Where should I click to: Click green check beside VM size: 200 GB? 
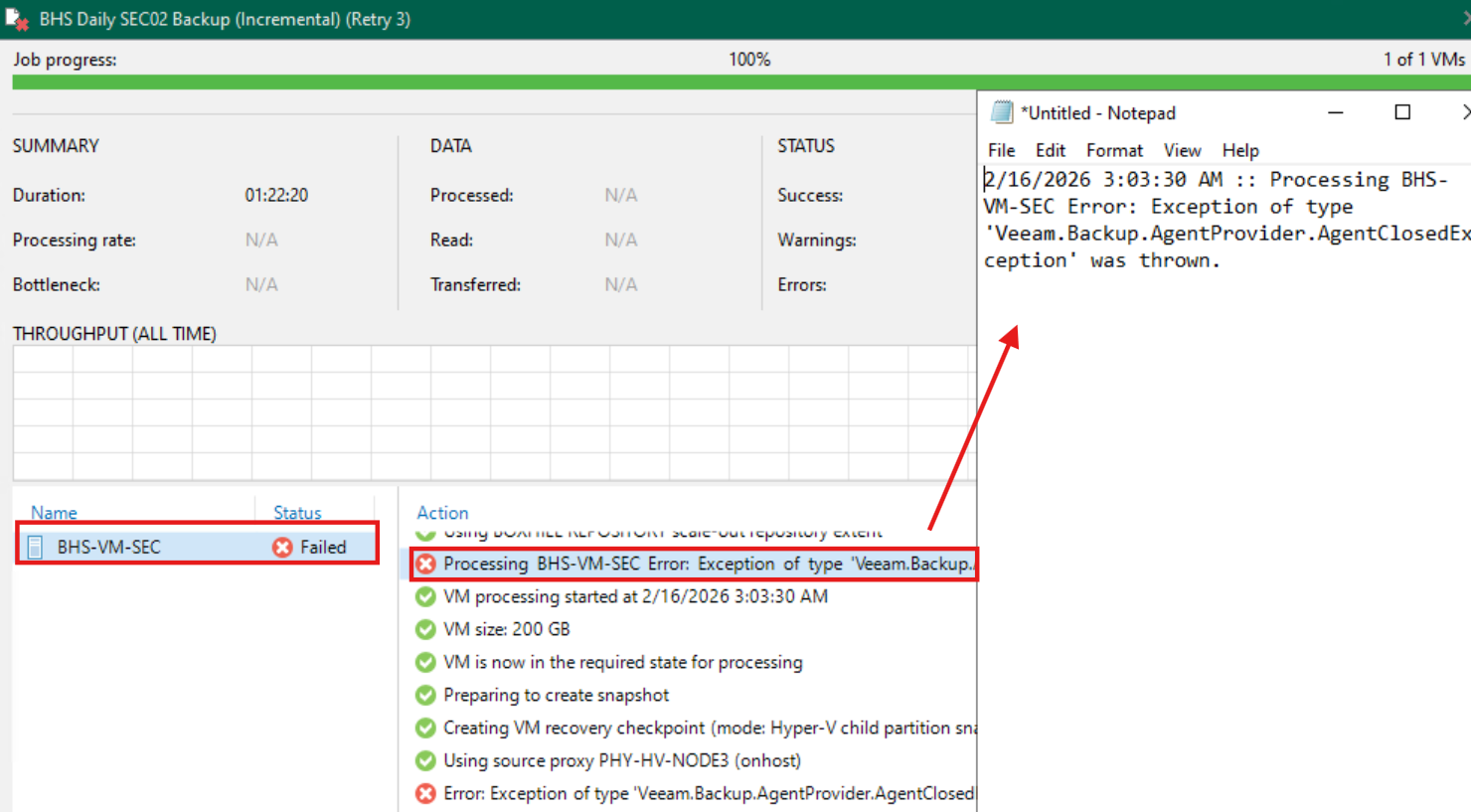pyautogui.click(x=425, y=629)
